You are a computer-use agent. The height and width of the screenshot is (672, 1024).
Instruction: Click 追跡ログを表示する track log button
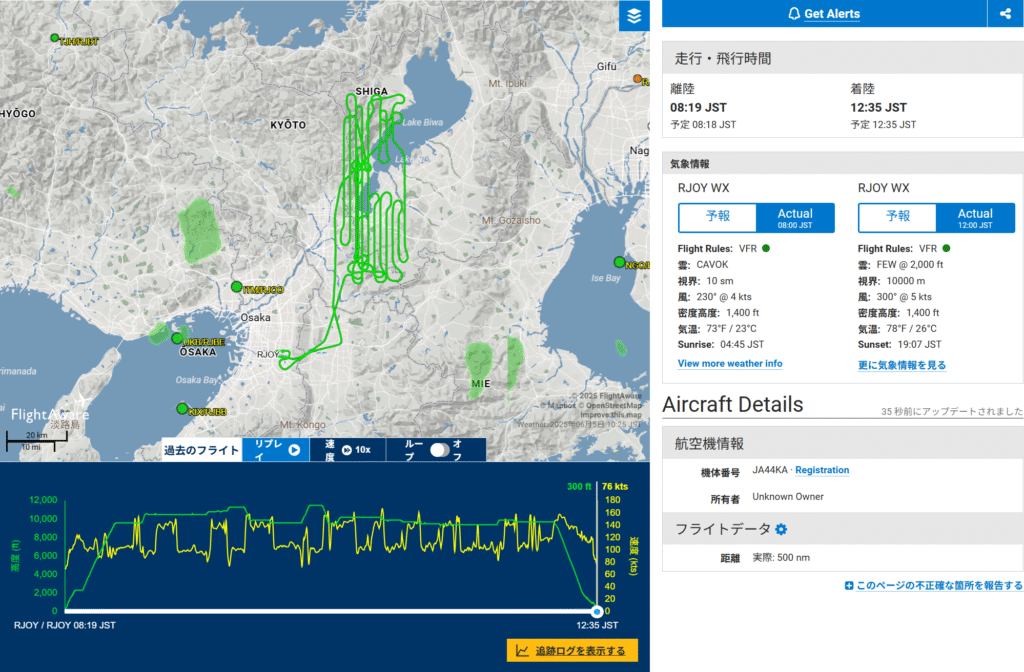(572, 651)
